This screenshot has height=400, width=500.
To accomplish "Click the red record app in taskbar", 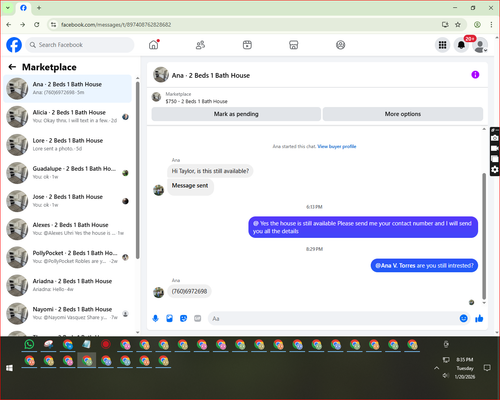I will click(x=106, y=344).
